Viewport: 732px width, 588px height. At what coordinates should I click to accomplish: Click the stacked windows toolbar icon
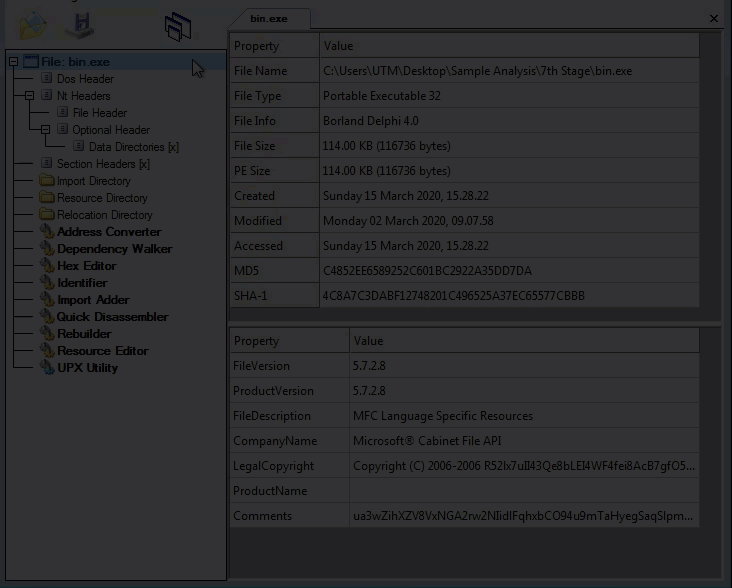tap(178, 27)
